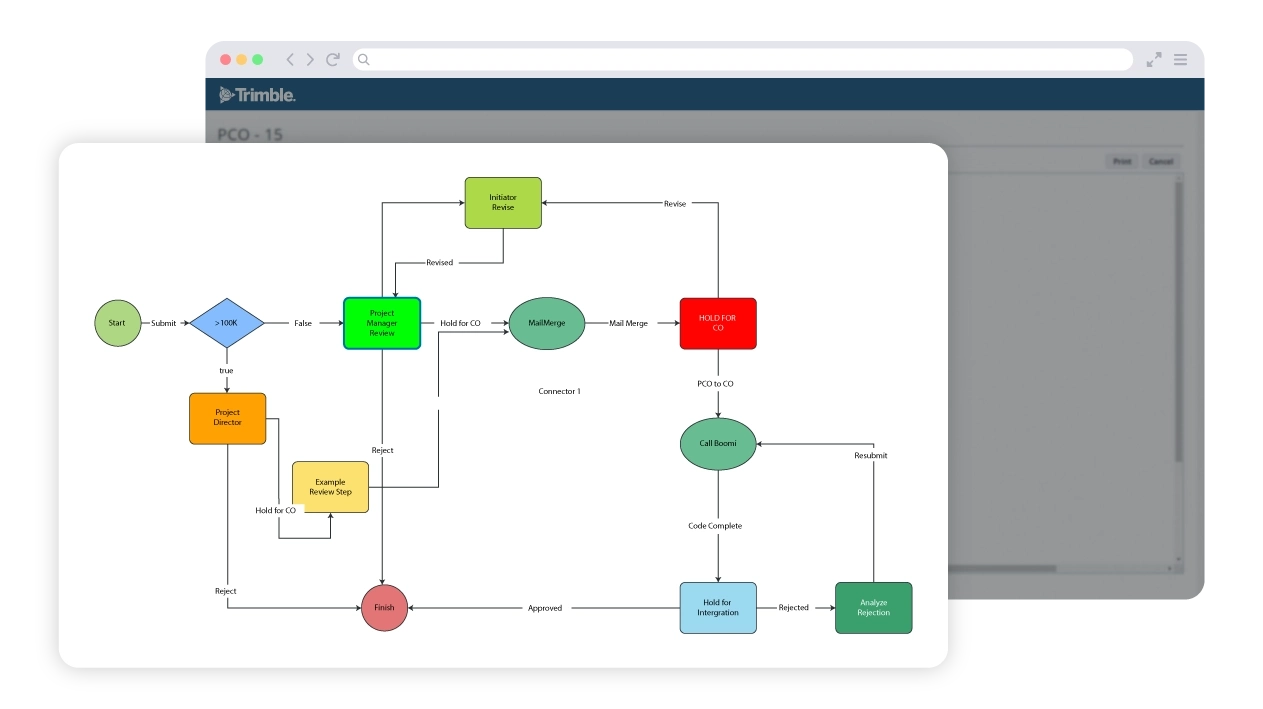Click the Trimble logo
This screenshot has width=1263, height=709.
(258, 95)
